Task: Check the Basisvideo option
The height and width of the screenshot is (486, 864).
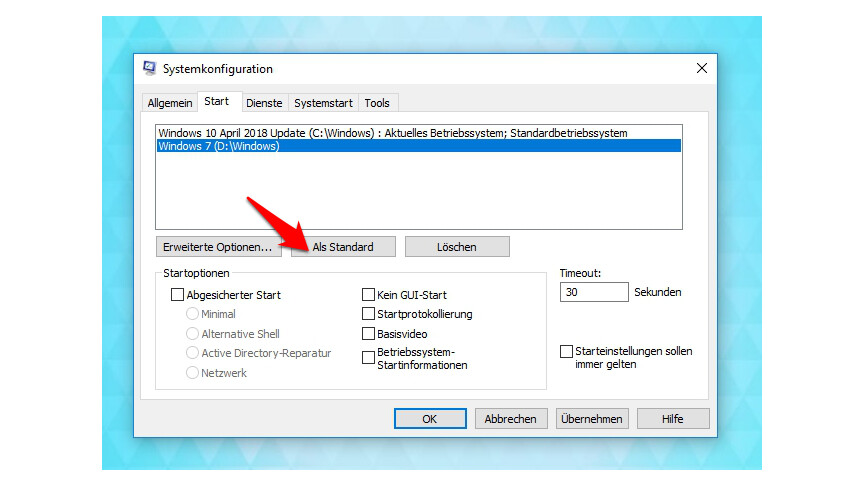Action: [x=368, y=333]
